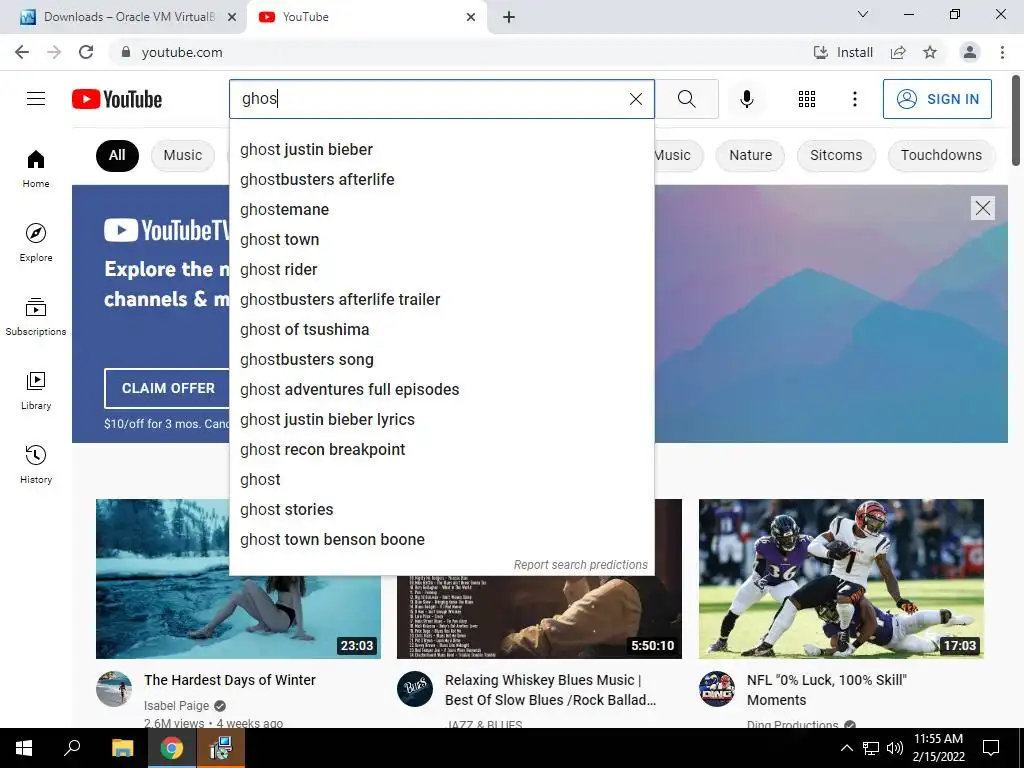Open the Chrome profile avatar
The width and height of the screenshot is (1024, 768).
(970, 52)
